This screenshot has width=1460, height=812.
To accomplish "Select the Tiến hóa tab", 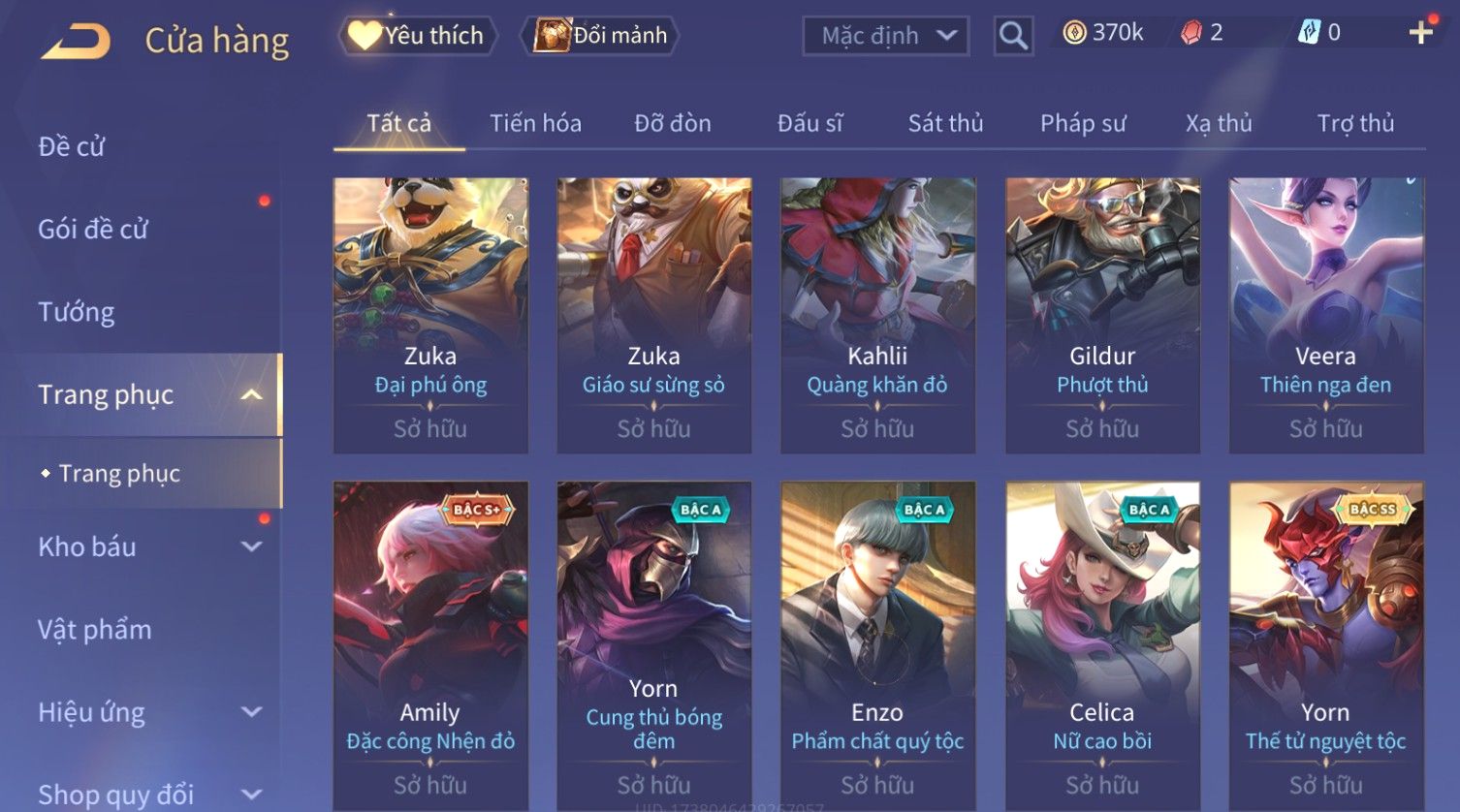I will 535,123.
